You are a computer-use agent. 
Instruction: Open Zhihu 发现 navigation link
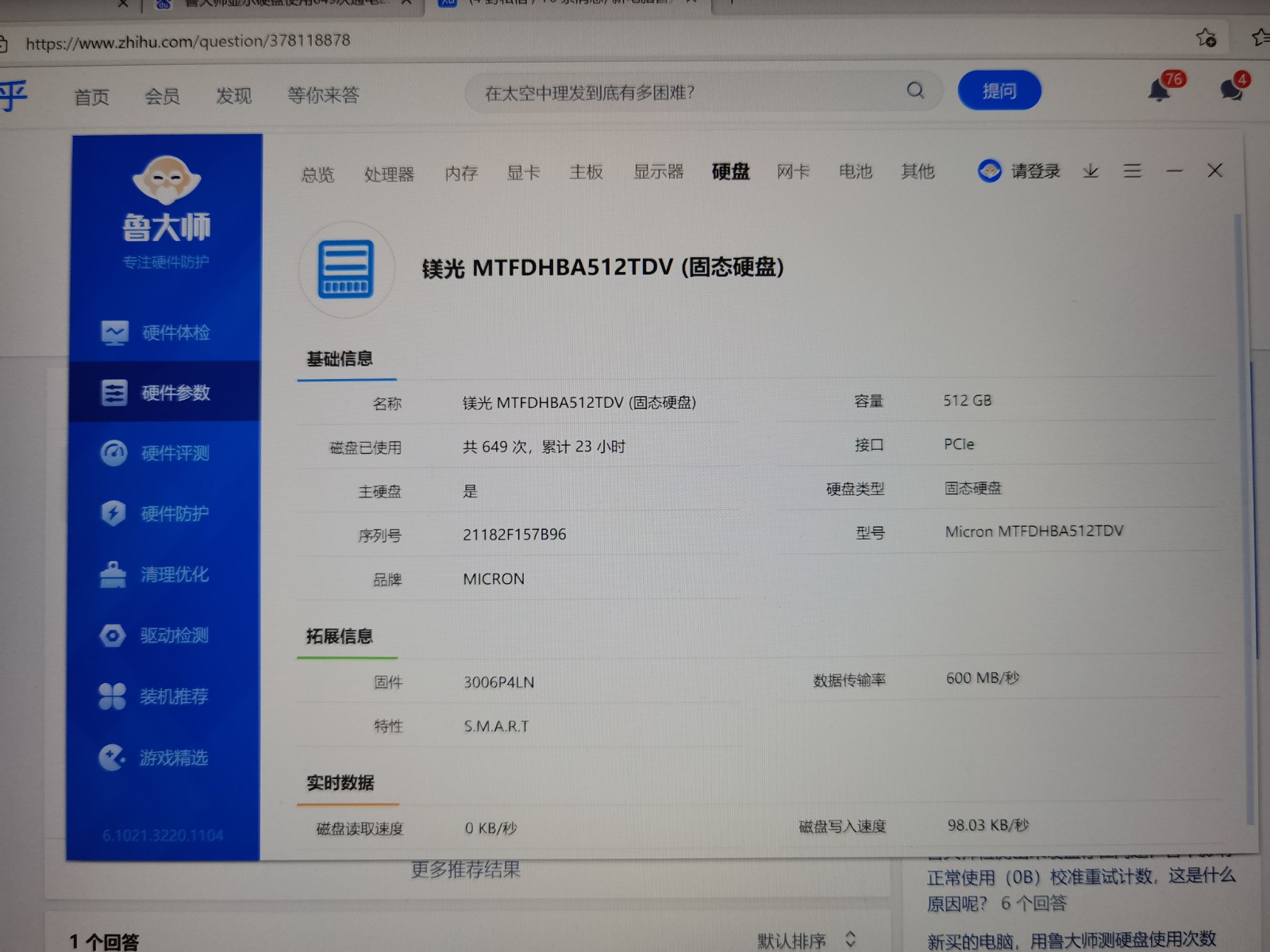pos(233,95)
